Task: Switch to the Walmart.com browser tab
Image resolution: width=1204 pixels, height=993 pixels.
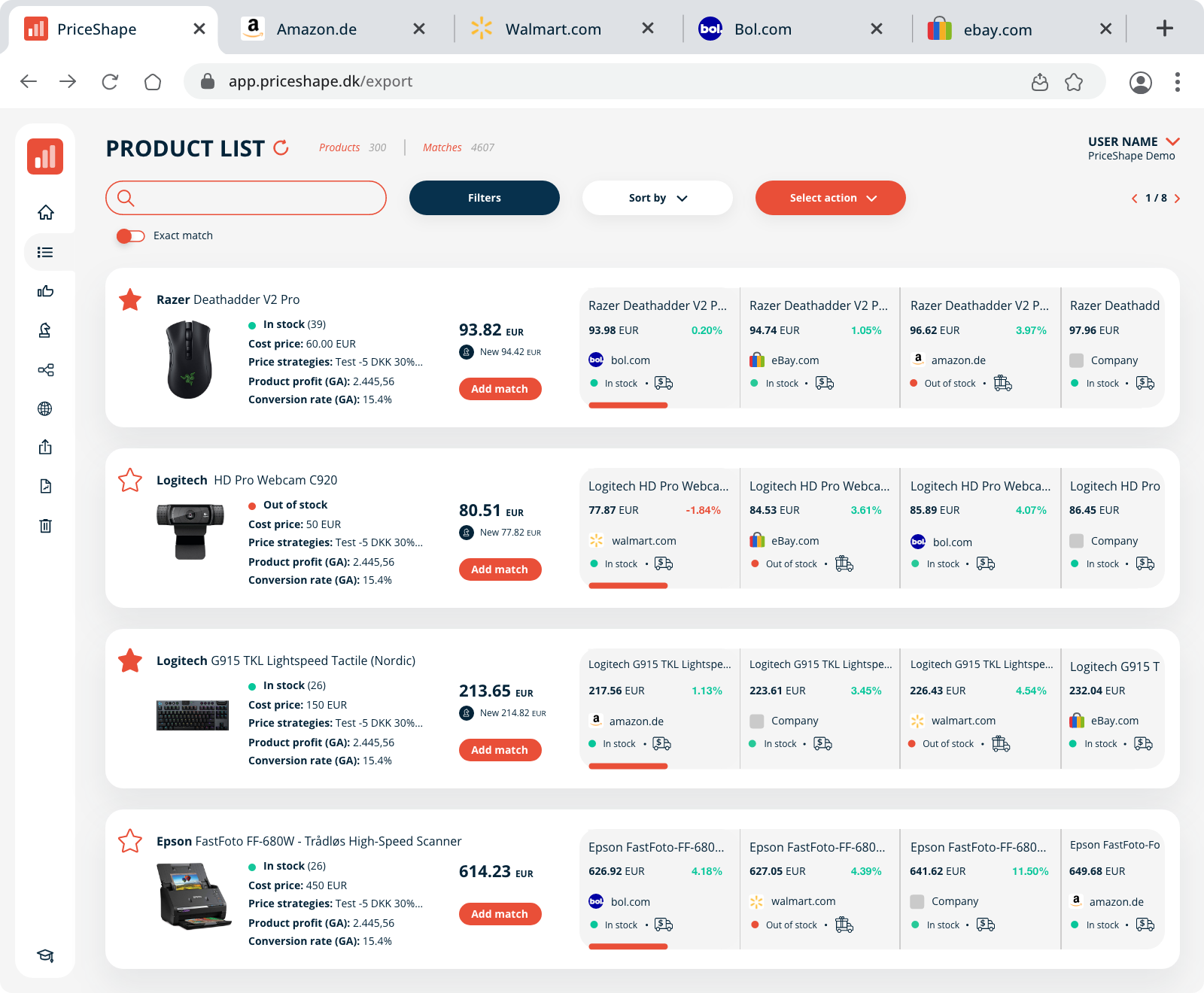Action: pos(564,29)
